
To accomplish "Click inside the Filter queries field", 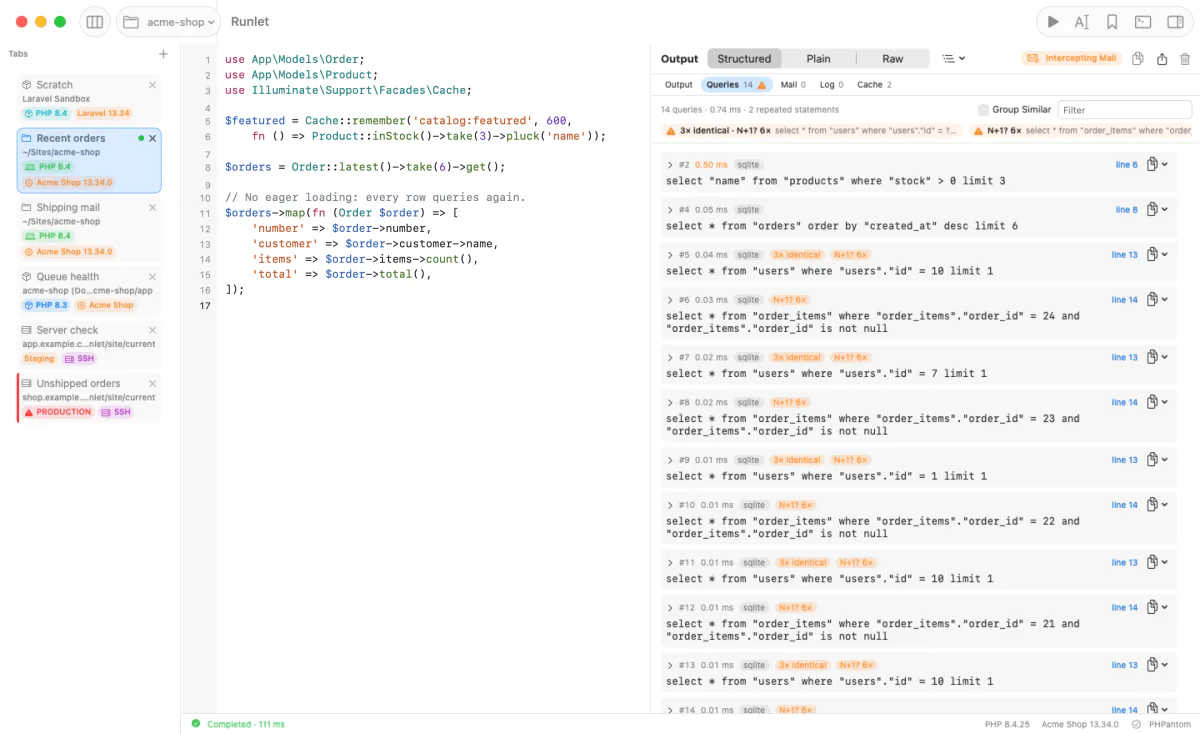I will 1125,110.
